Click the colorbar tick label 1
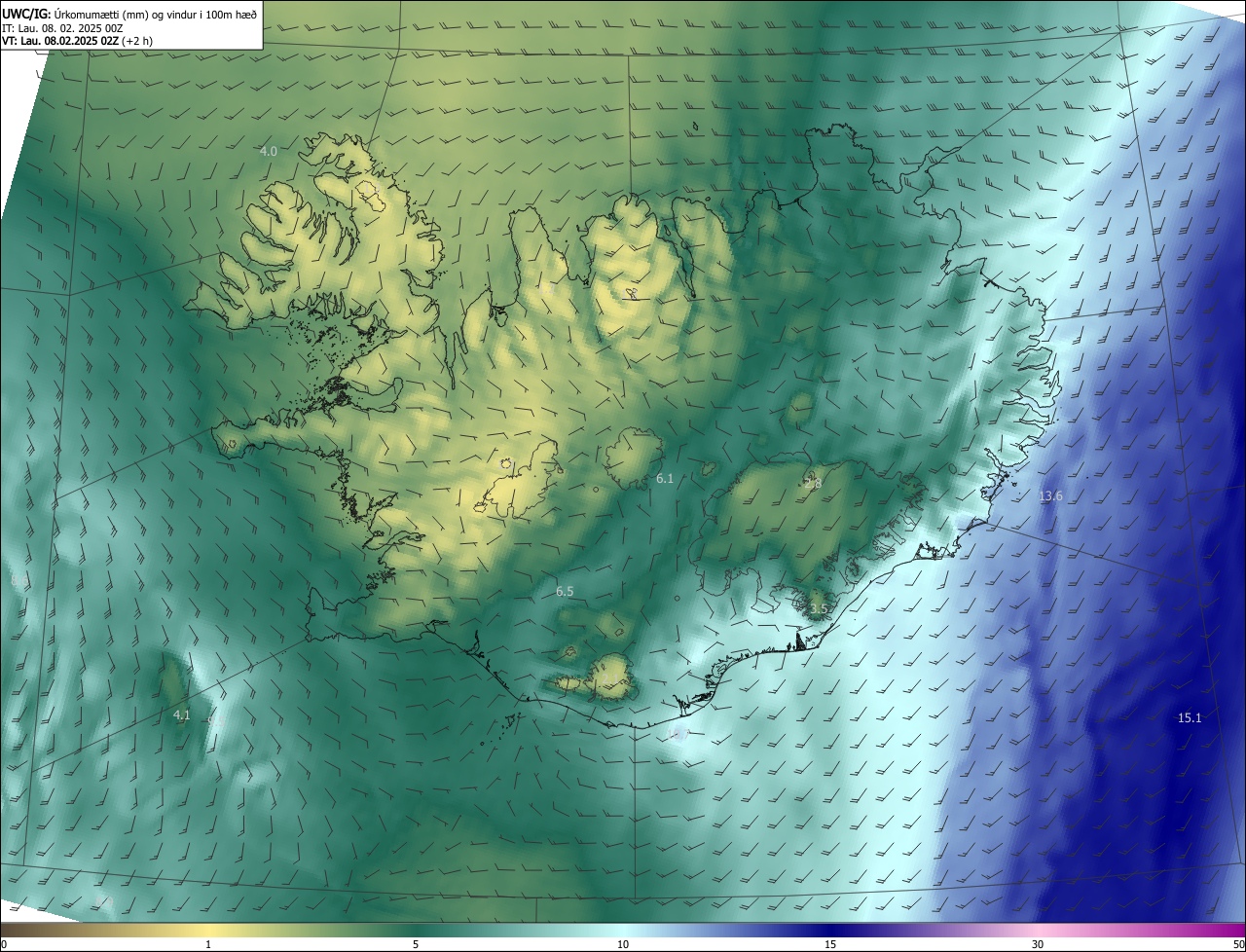1246x952 pixels. (208, 944)
